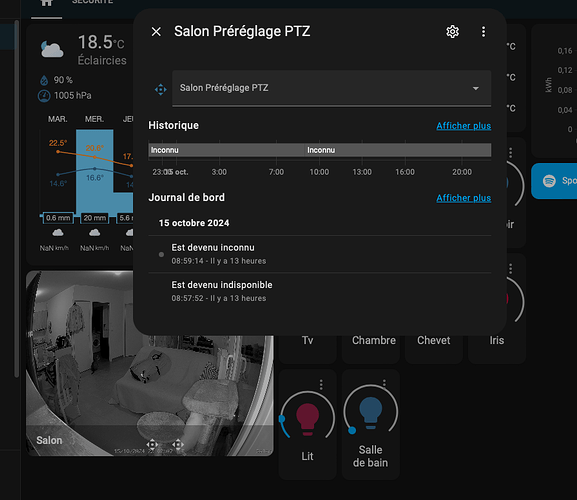Click the pressure gauge icon
Image resolution: width=577 pixels, height=500 pixels.
(44, 96)
